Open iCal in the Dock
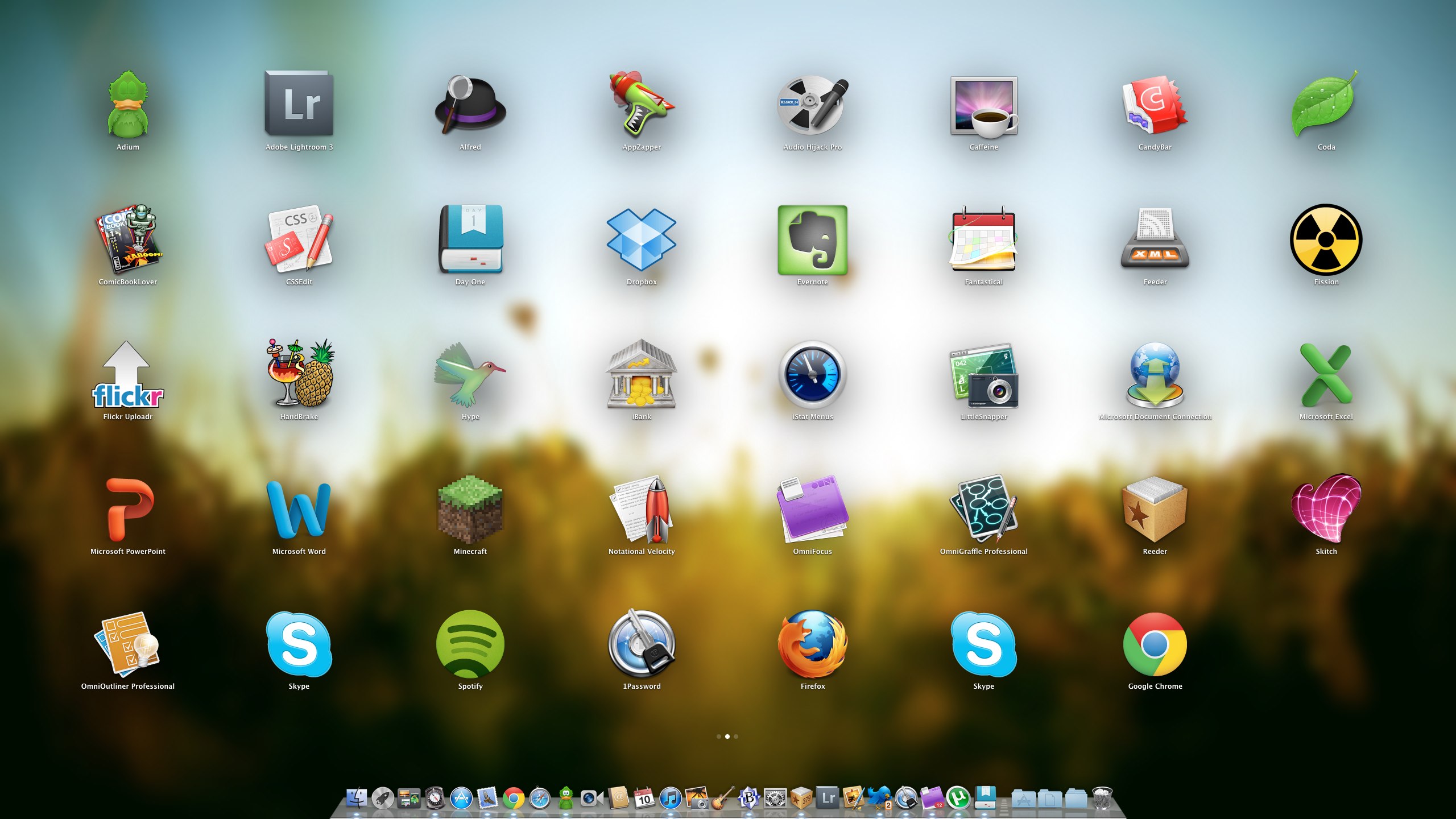 click(x=644, y=798)
